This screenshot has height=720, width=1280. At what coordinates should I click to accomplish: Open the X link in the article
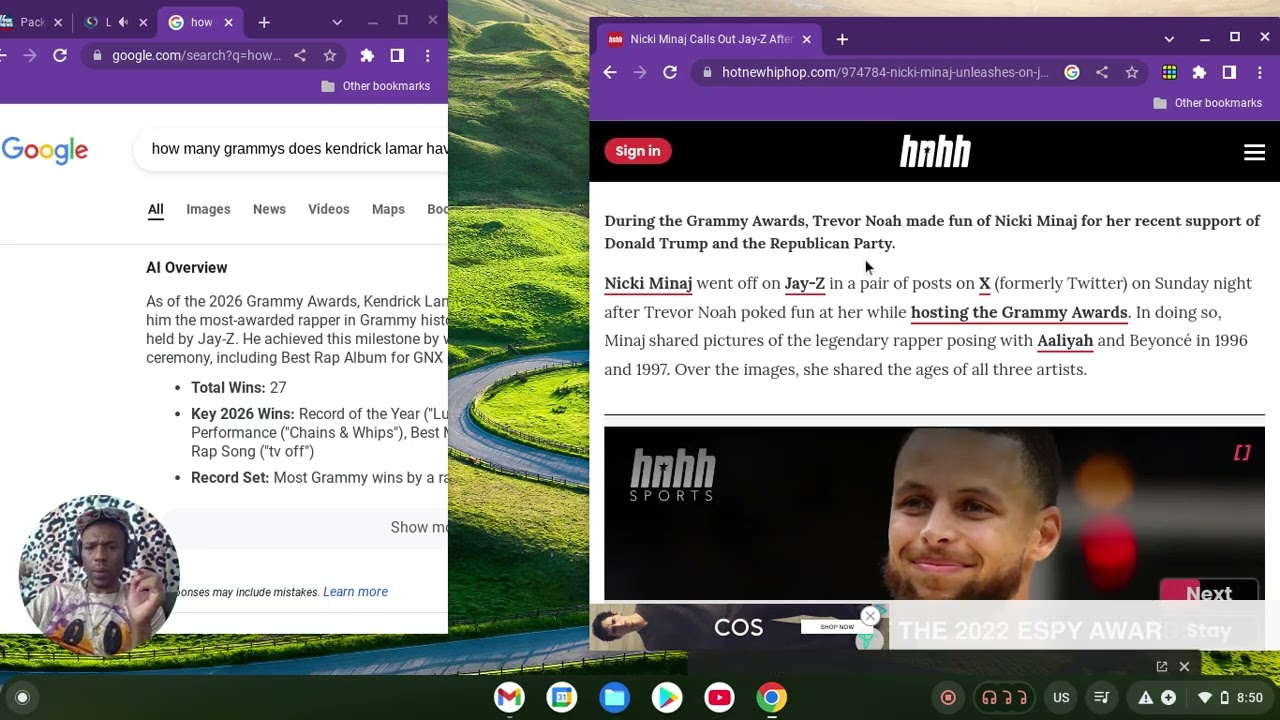[x=984, y=283]
